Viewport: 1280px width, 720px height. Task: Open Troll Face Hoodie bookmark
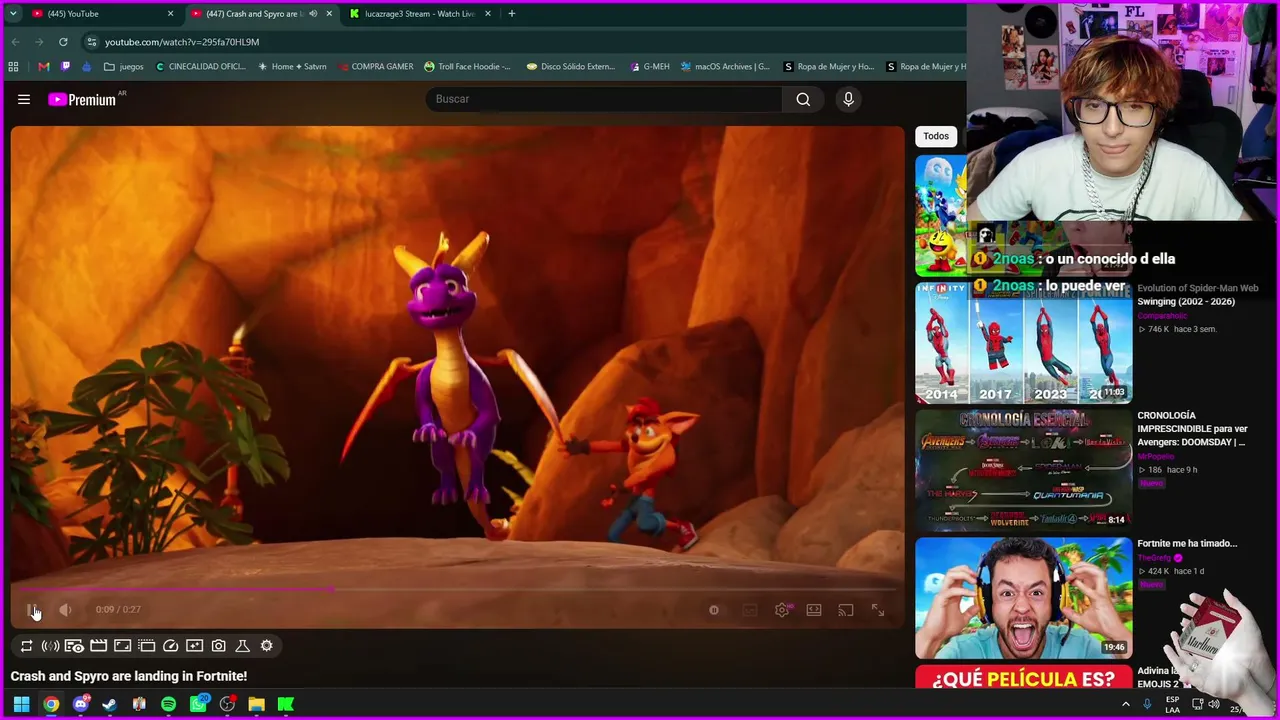point(467,67)
